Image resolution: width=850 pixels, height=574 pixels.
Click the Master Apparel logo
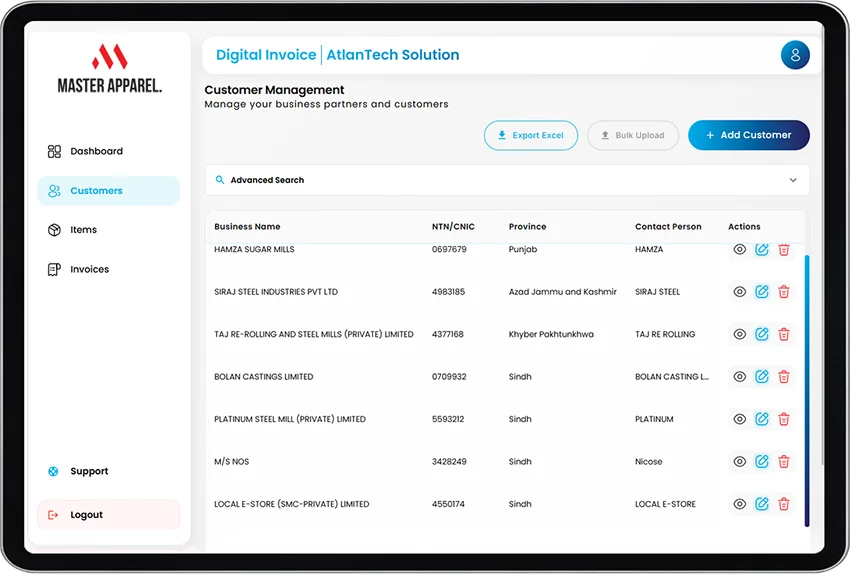[110, 68]
